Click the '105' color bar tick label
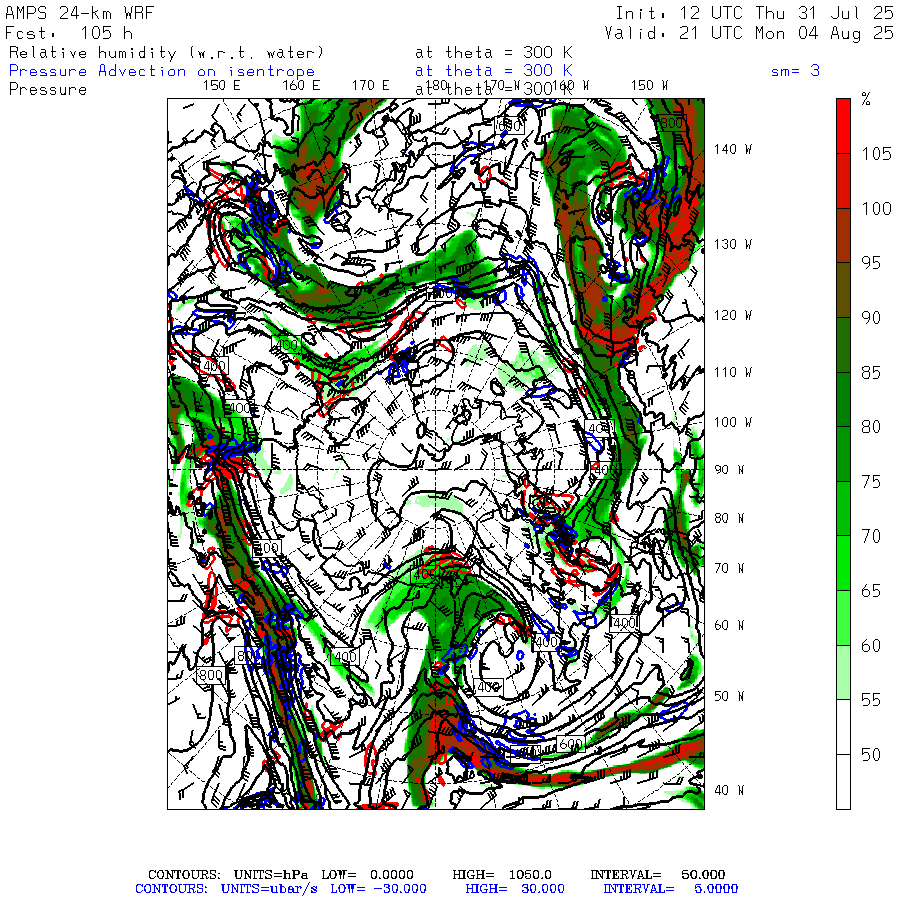This screenshot has height=900, width=900. click(876, 154)
